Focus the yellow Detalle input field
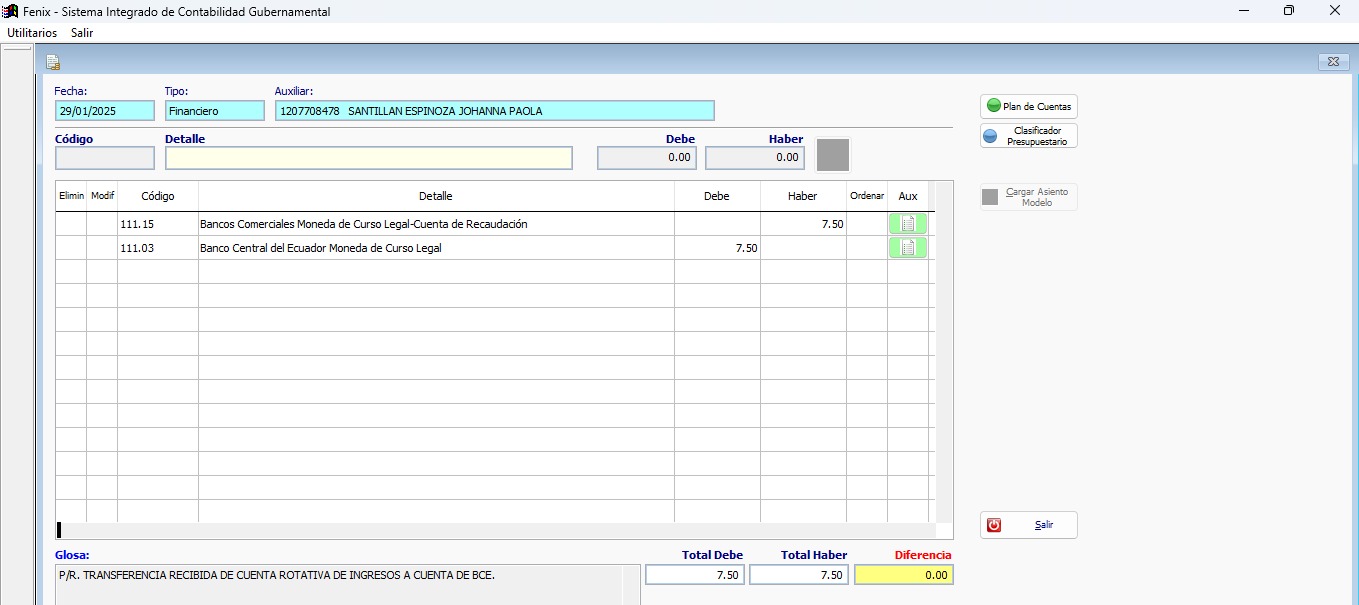Viewport: 1359px width, 605px height. pyautogui.click(x=368, y=158)
